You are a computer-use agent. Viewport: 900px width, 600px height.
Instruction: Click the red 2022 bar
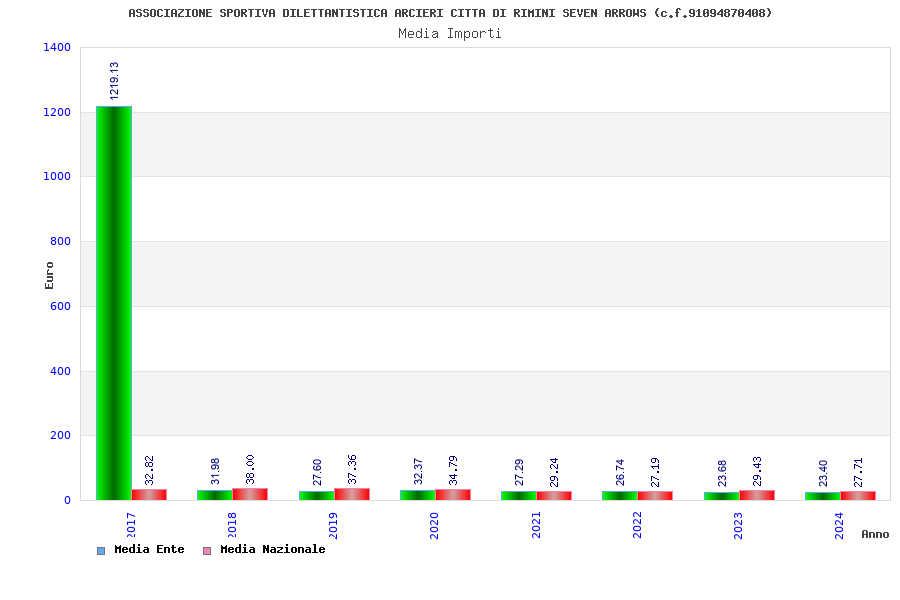[655, 496]
